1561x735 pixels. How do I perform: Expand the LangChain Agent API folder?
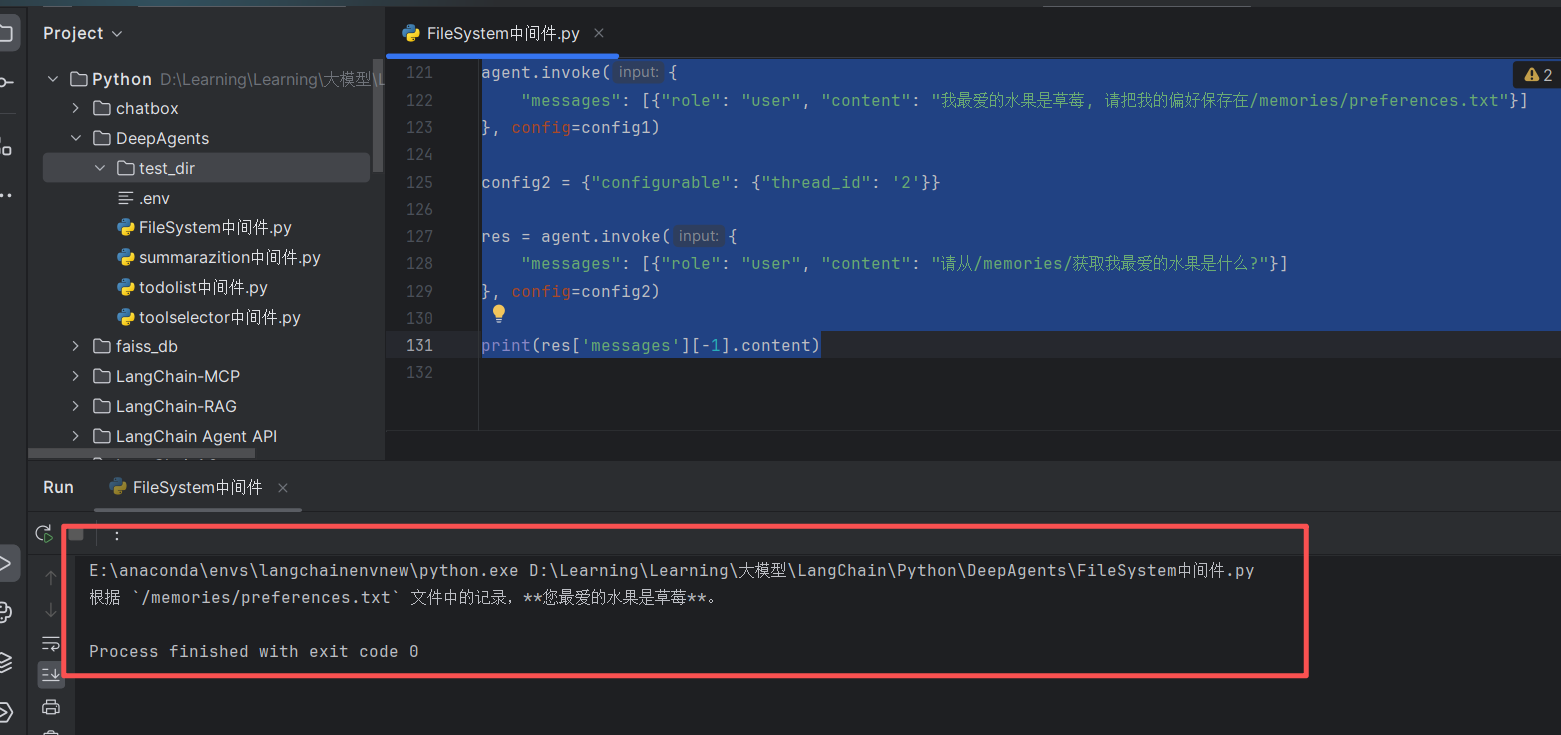[x=76, y=436]
